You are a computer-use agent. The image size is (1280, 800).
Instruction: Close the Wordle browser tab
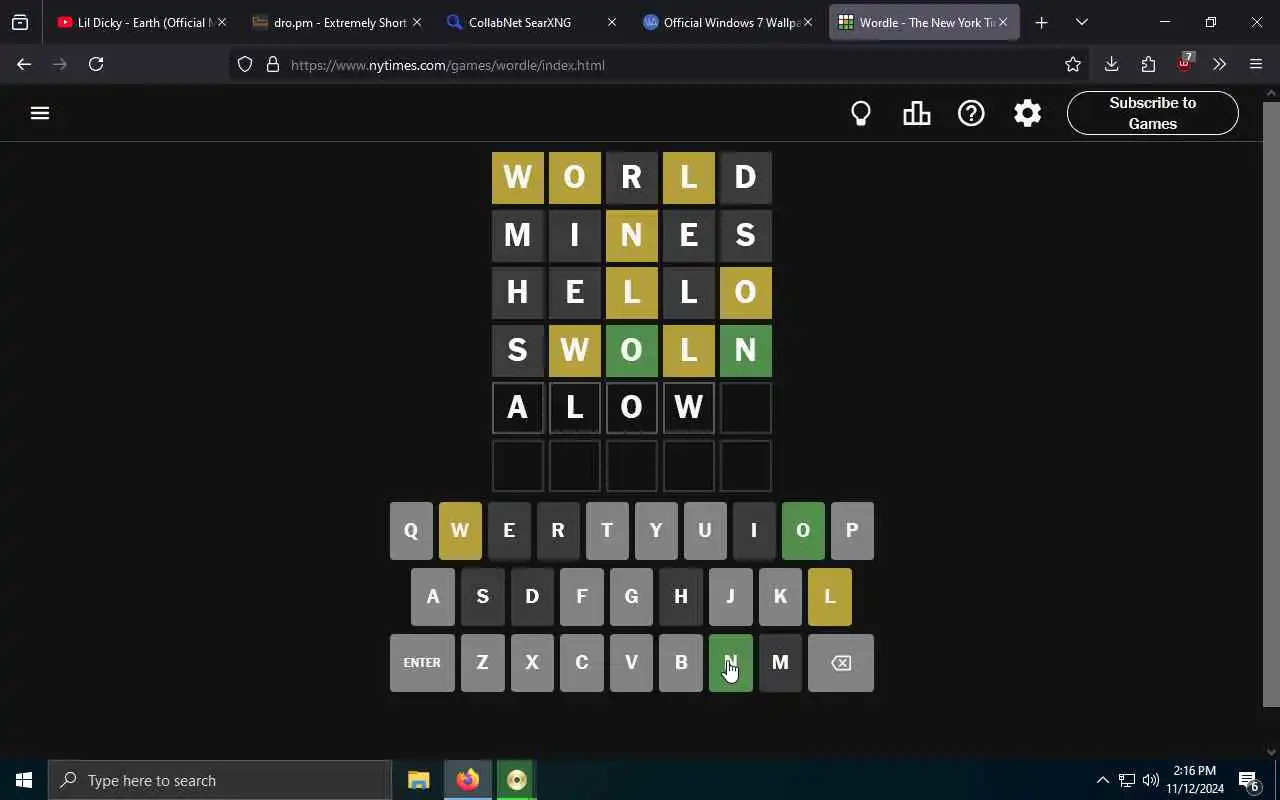(1002, 22)
